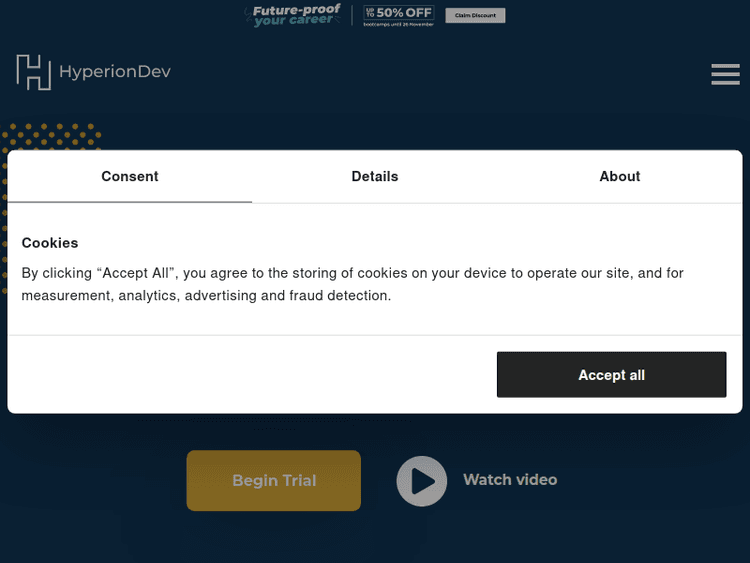Open the hamburger navigation menu
The height and width of the screenshot is (563, 750).
[x=725, y=75]
